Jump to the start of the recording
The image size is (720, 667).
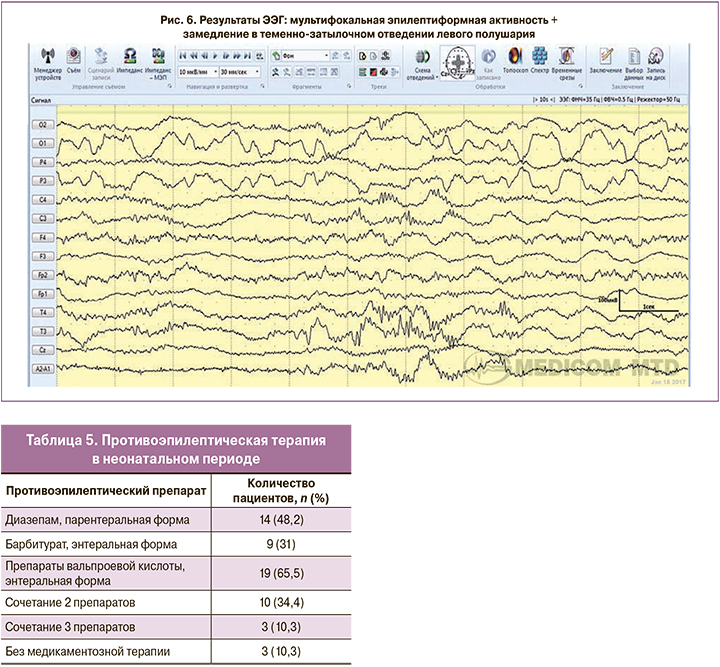[181, 55]
